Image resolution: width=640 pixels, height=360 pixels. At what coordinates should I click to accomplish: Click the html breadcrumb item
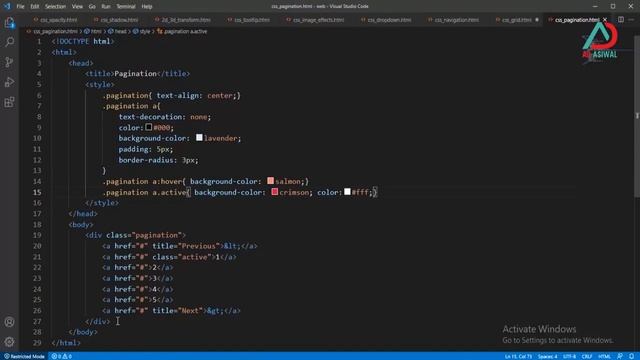click(x=93, y=31)
